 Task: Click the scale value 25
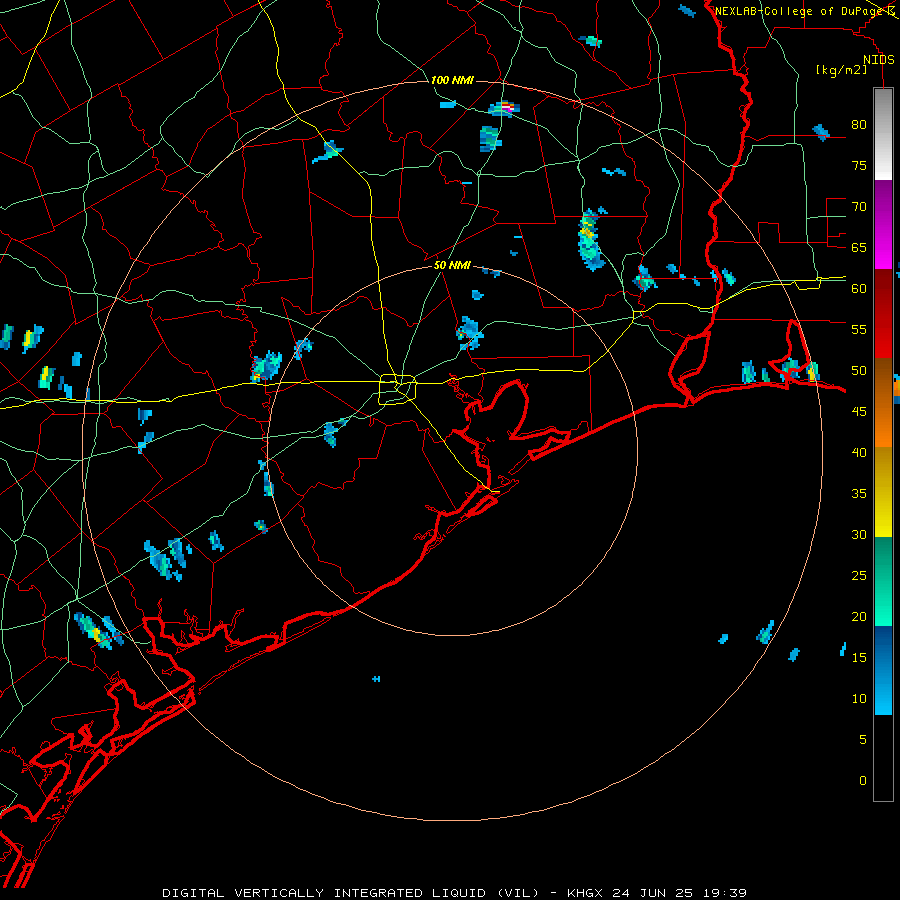(859, 576)
